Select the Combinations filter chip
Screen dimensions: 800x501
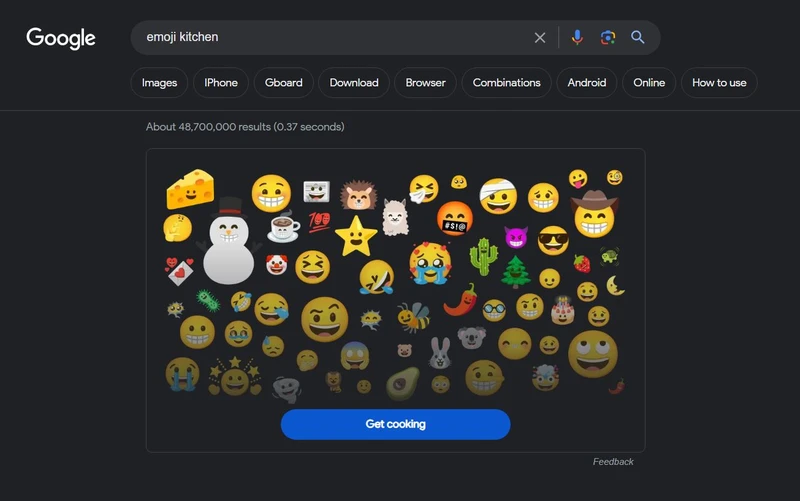tap(507, 83)
